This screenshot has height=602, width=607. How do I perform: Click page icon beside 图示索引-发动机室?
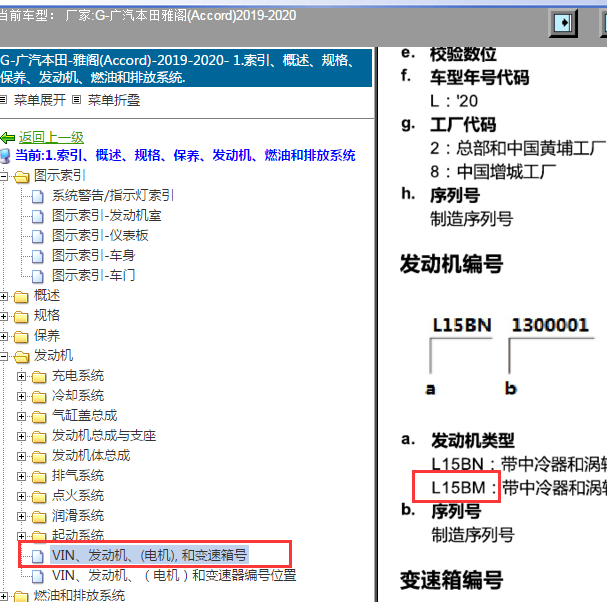tap(38, 216)
